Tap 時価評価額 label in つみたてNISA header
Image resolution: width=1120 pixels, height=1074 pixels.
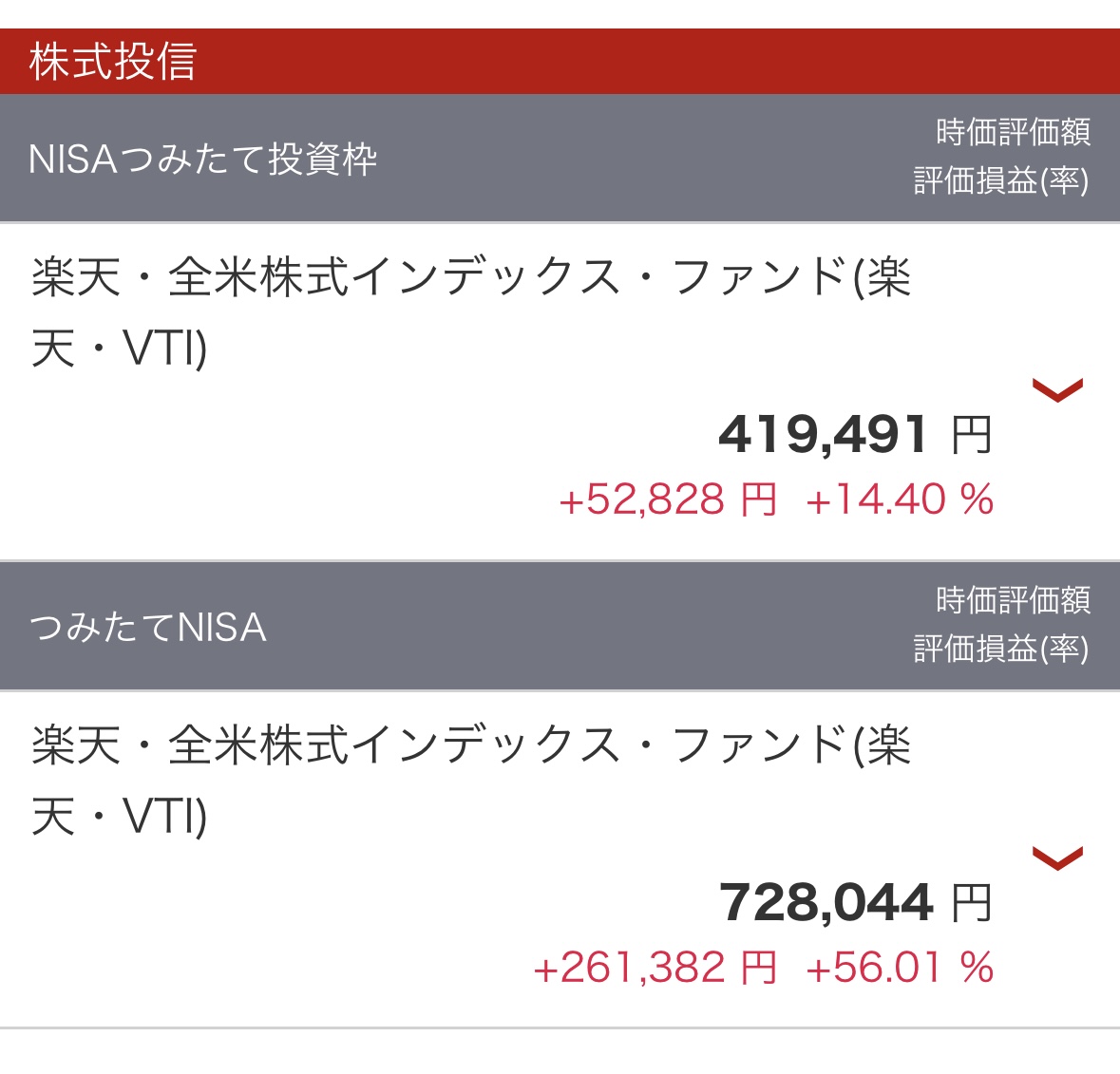pyautogui.click(x=1013, y=600)
